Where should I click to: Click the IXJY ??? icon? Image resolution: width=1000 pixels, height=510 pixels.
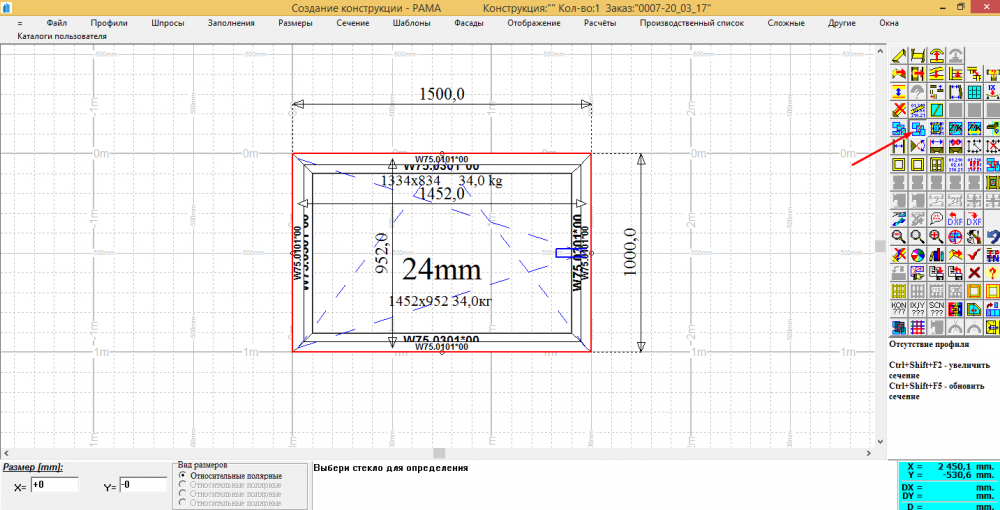click(918, 310)
